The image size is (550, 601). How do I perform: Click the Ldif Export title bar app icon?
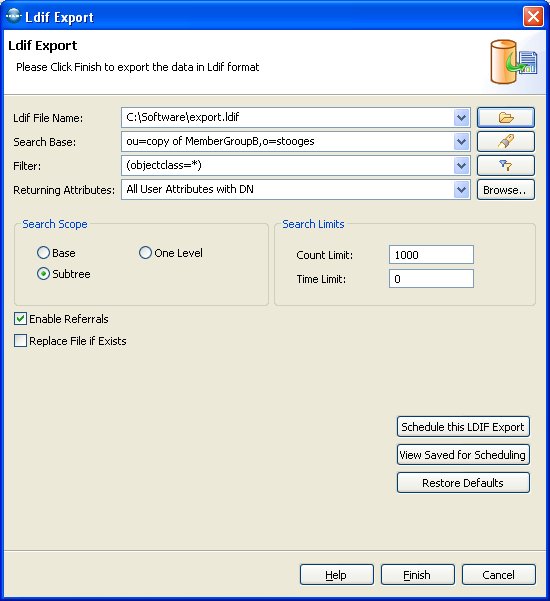pyautogui.click(x=13, y=16)
